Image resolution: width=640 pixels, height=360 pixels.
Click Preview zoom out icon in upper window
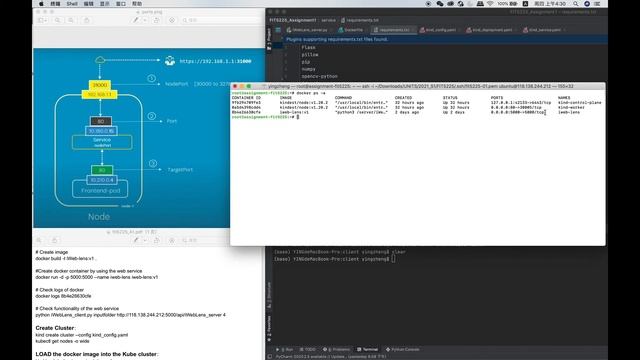[58, 20]
